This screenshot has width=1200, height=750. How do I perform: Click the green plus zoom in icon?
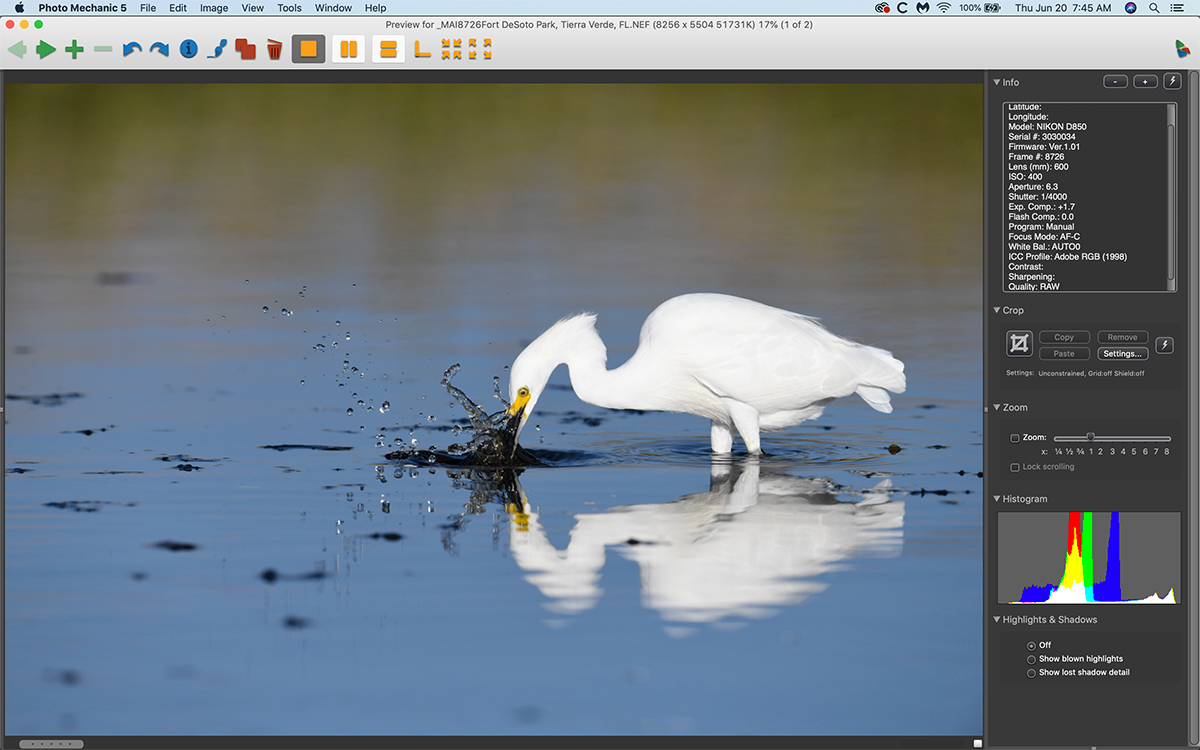pos(74,49)
